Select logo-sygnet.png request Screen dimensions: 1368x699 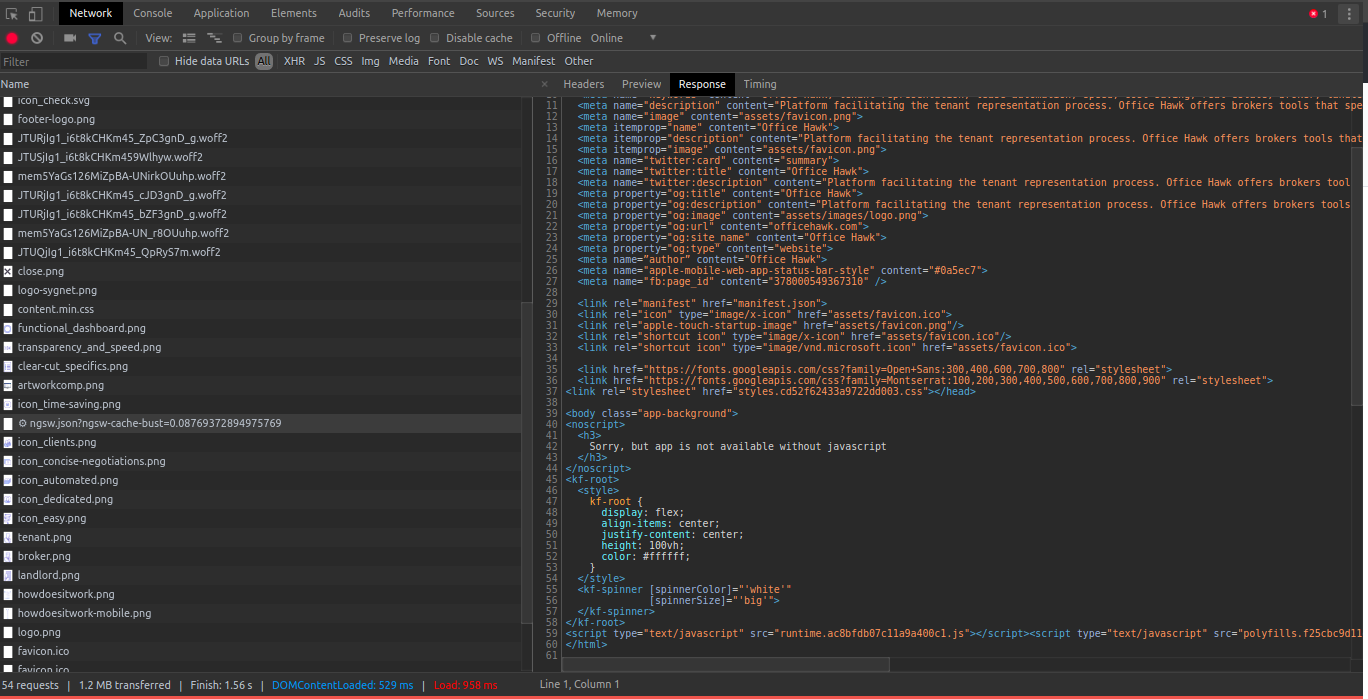pos(57,290)
